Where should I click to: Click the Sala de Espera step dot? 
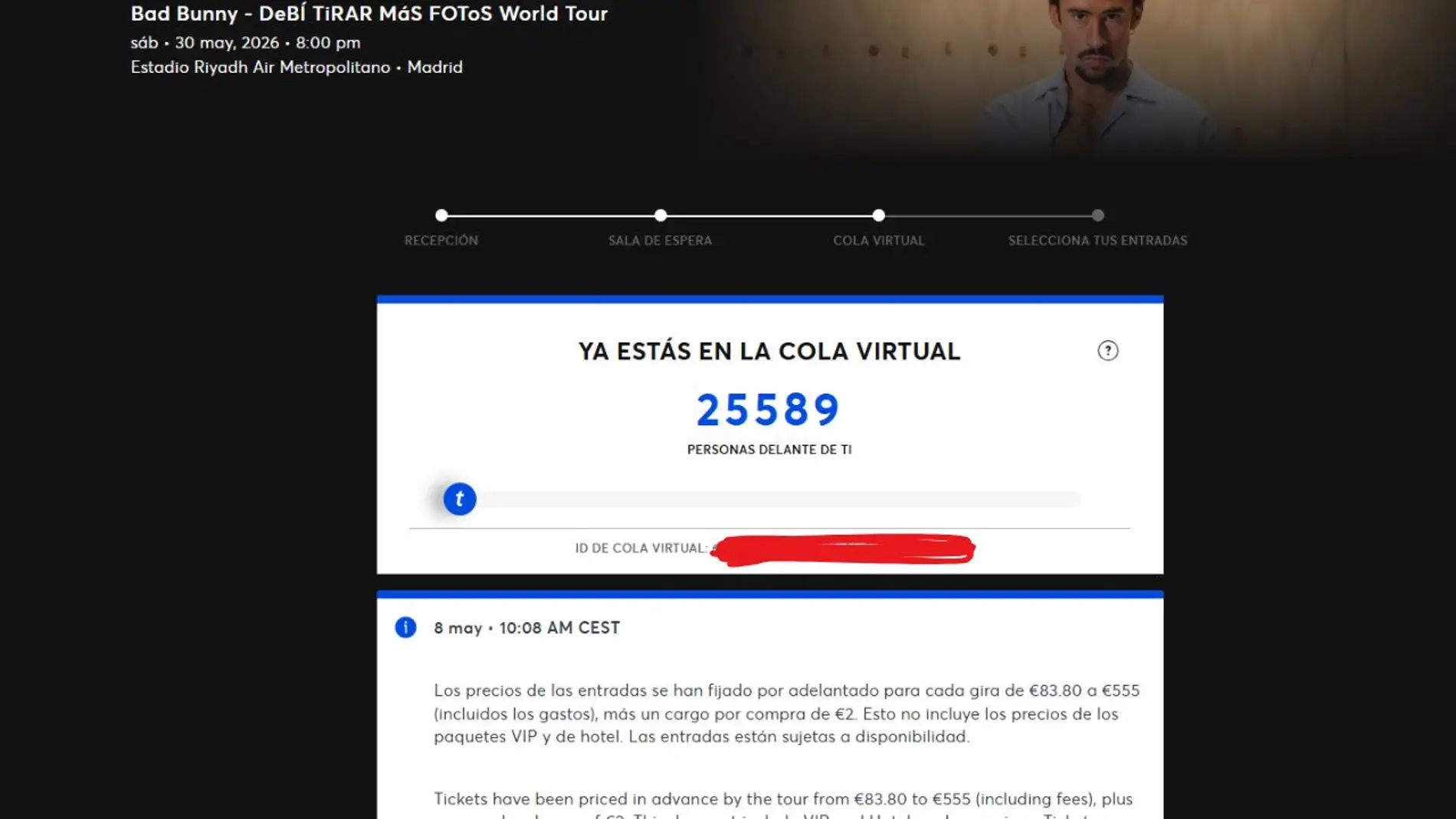[x=661, y=215]
